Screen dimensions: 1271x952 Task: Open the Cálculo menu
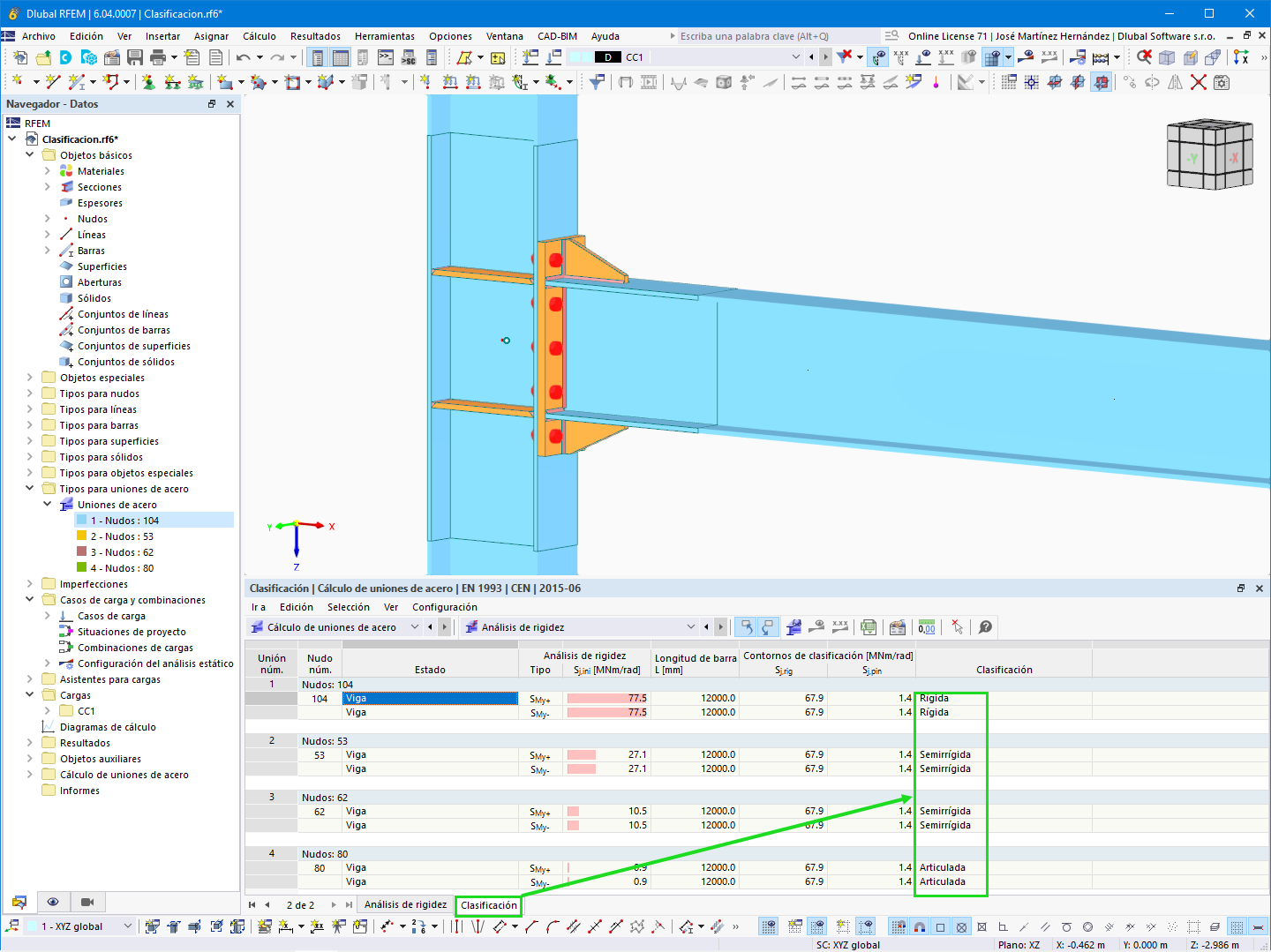259,36
